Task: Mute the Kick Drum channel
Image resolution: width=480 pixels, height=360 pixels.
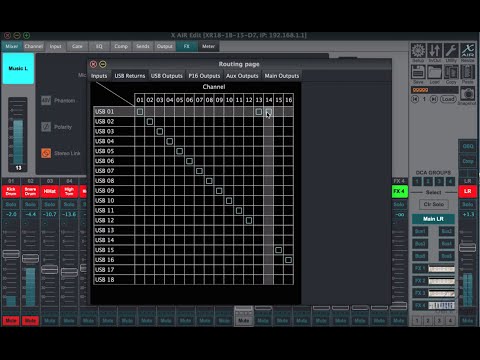Action: pos(11,321)
